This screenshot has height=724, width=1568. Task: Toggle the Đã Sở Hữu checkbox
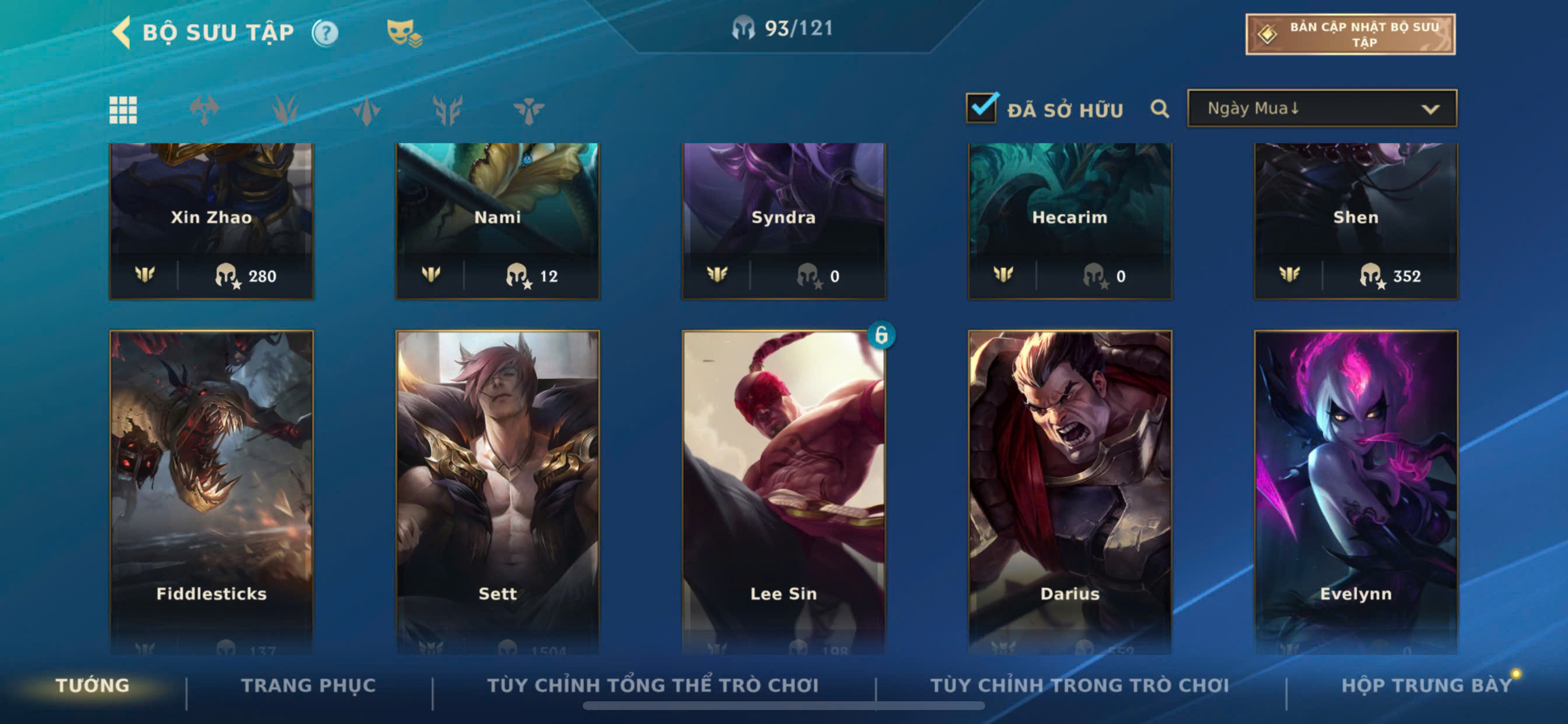coord(981,108)
